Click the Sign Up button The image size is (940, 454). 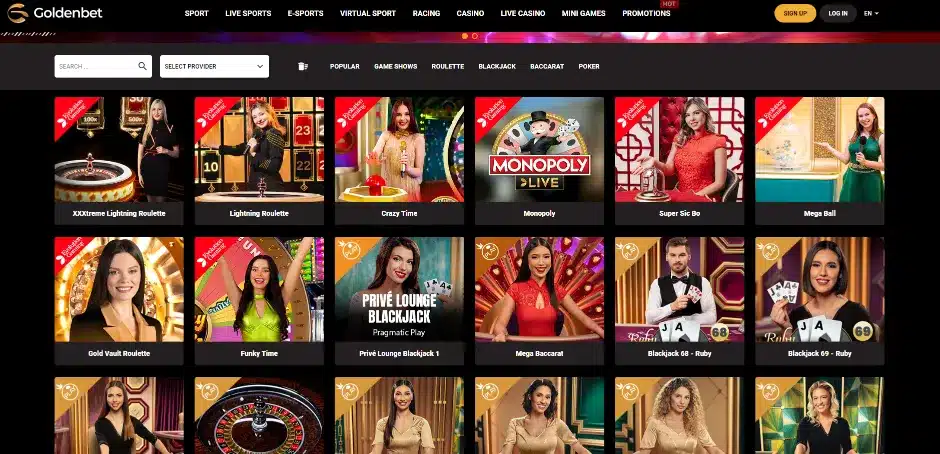[795, 13]
